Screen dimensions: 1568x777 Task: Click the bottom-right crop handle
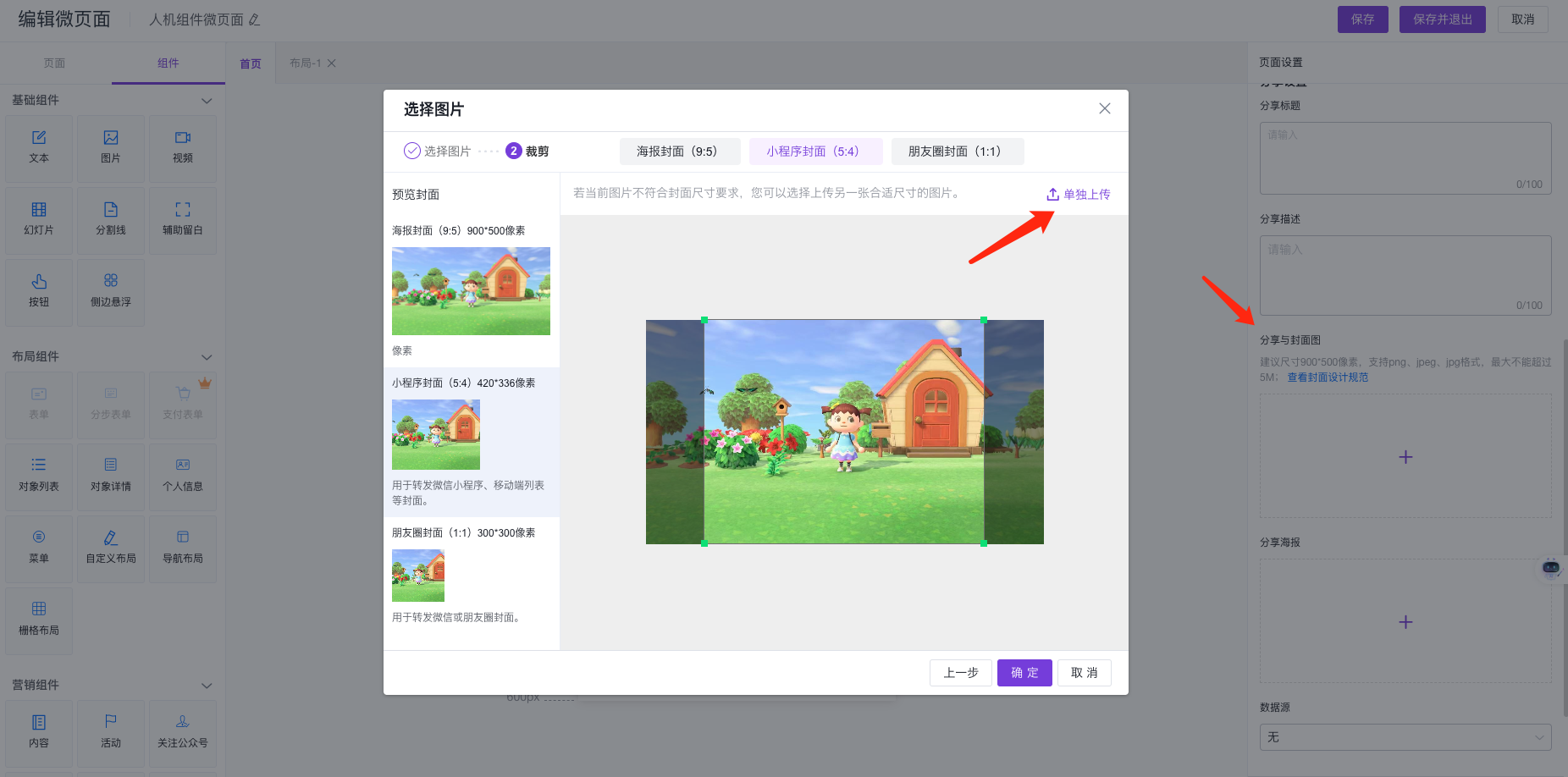(984, 543)
